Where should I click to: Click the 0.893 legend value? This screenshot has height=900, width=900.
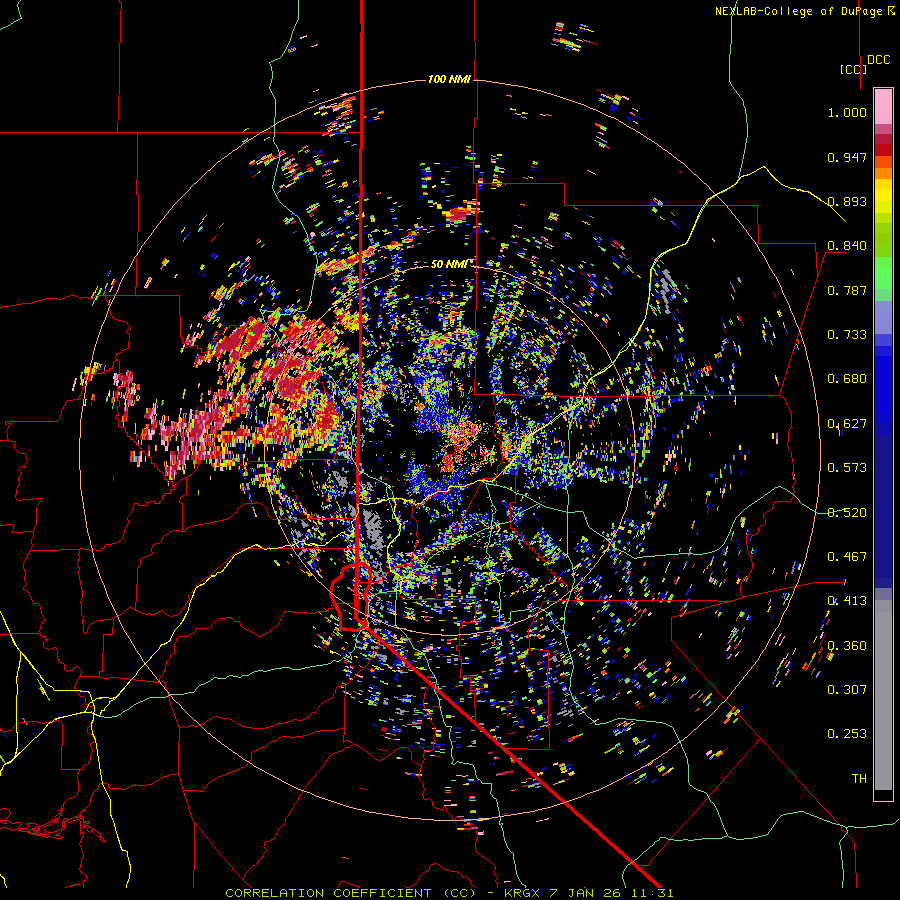click(847, 201)
